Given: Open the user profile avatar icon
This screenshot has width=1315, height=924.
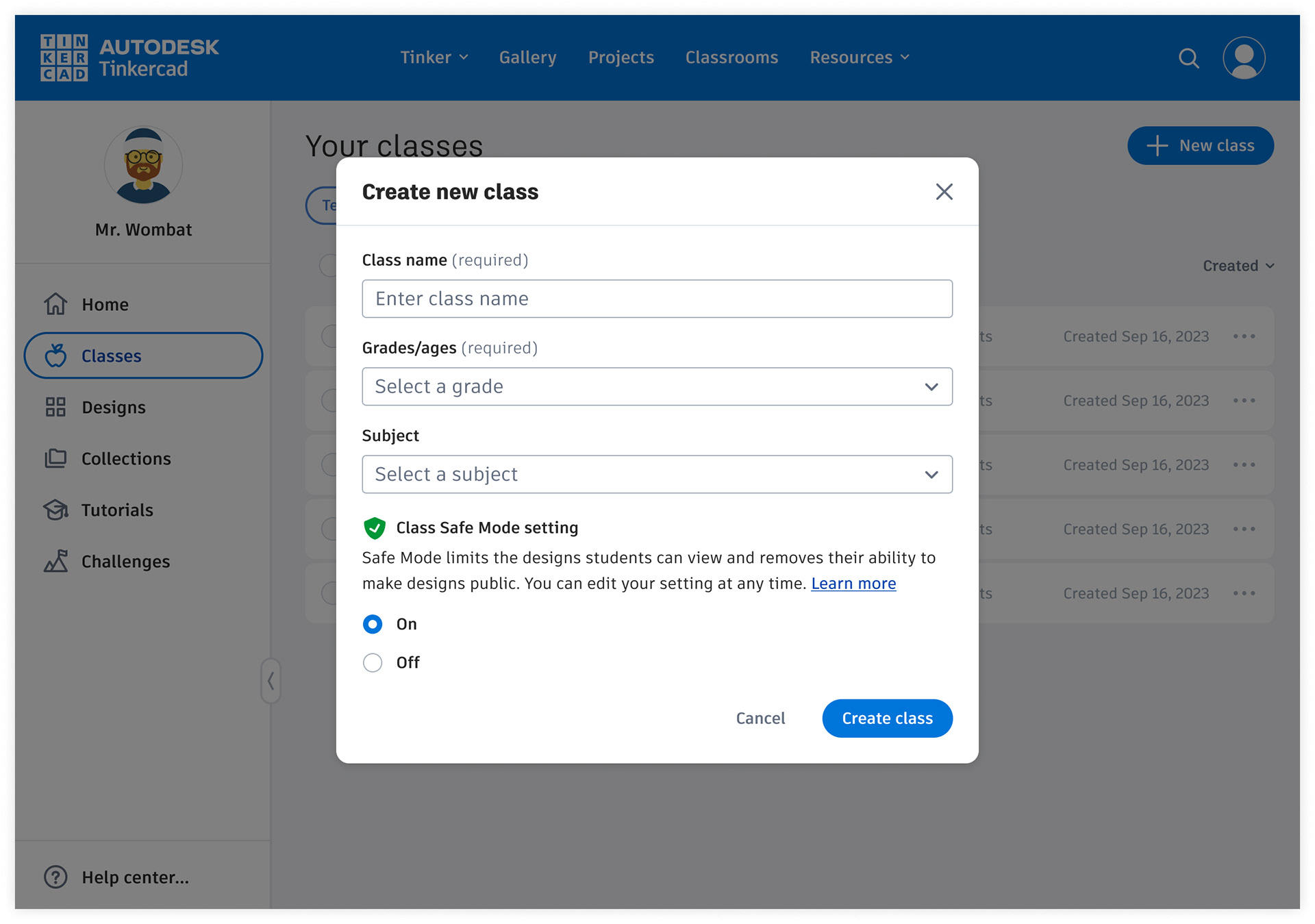Looking at the screenshot, I should pos(1243,58).
